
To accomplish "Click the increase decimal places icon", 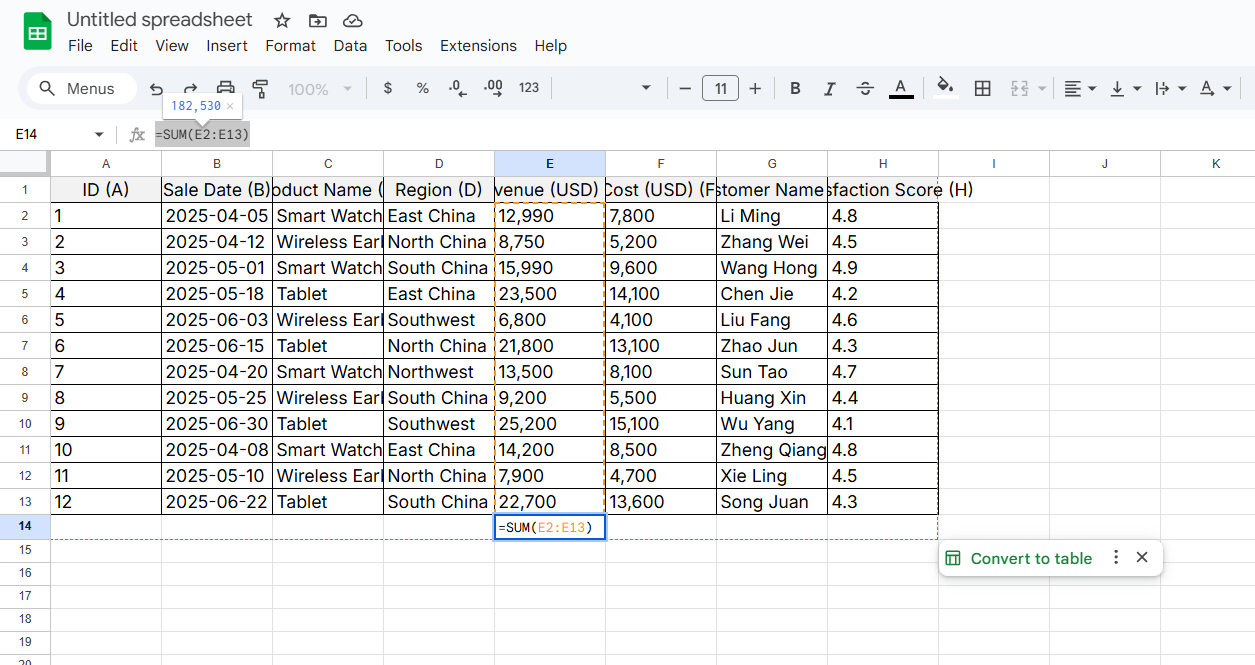I will (x=493, y=89).
